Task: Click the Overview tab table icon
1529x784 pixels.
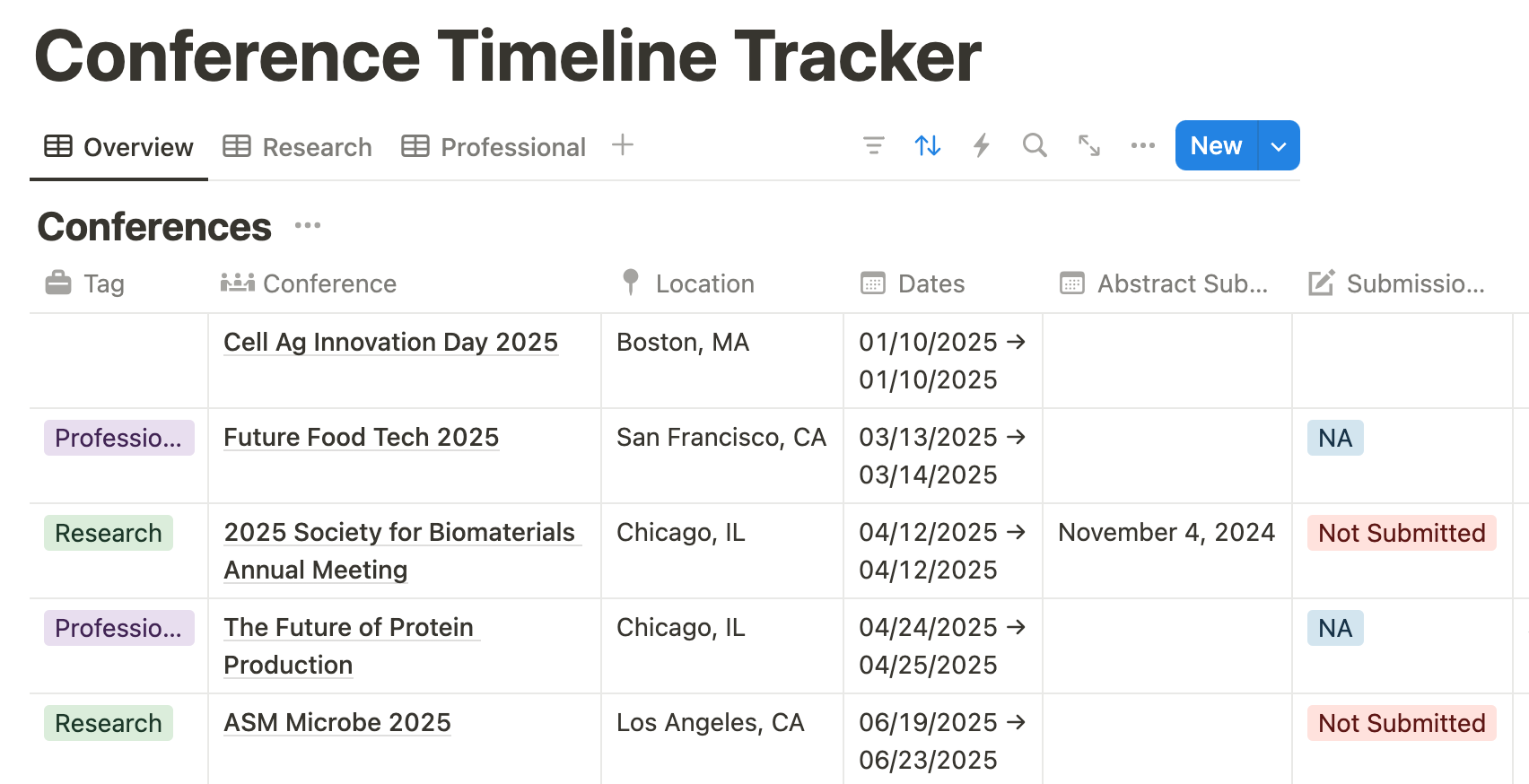Action: [x=58, y=146]
